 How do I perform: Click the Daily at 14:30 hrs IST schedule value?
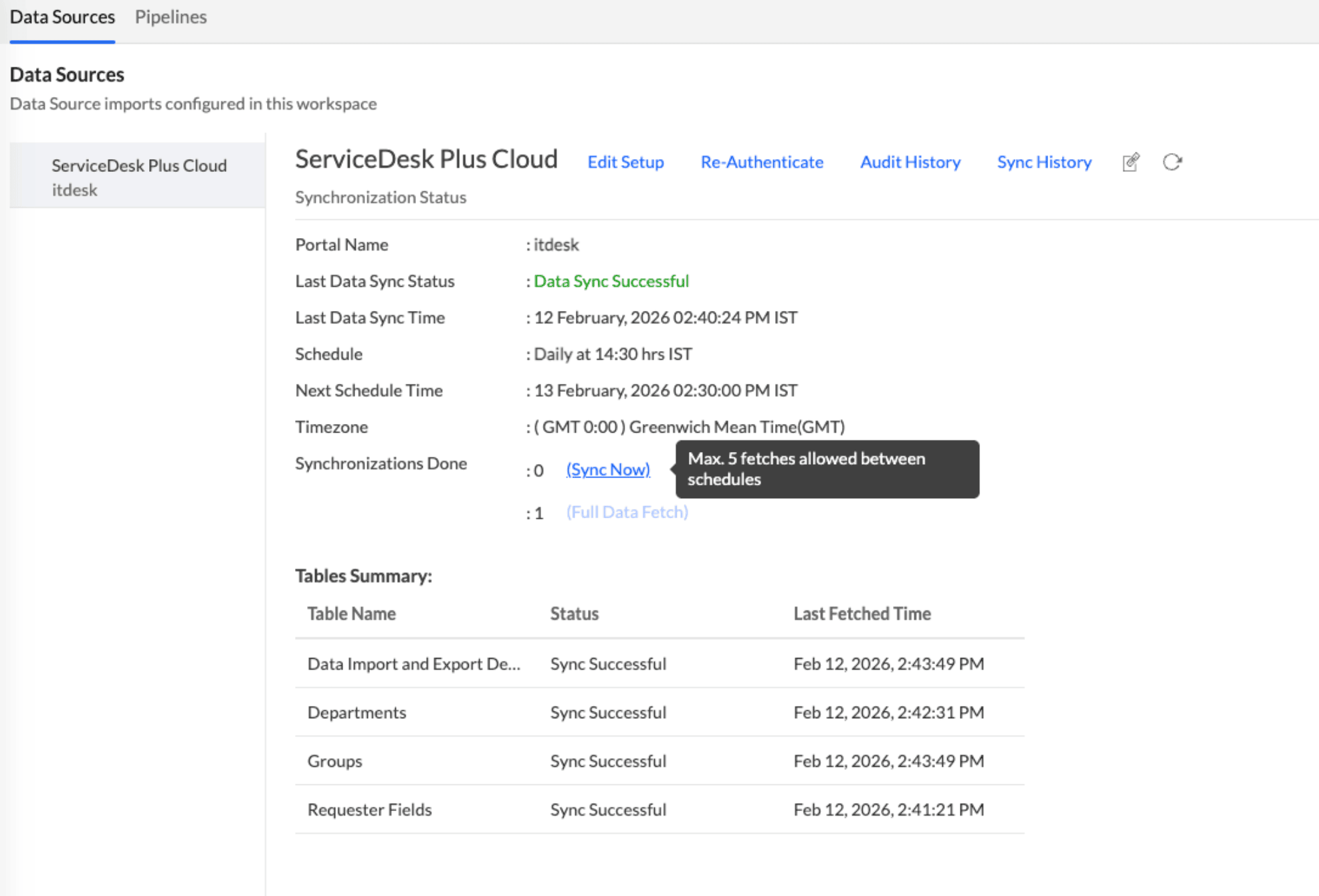(613, 354)
